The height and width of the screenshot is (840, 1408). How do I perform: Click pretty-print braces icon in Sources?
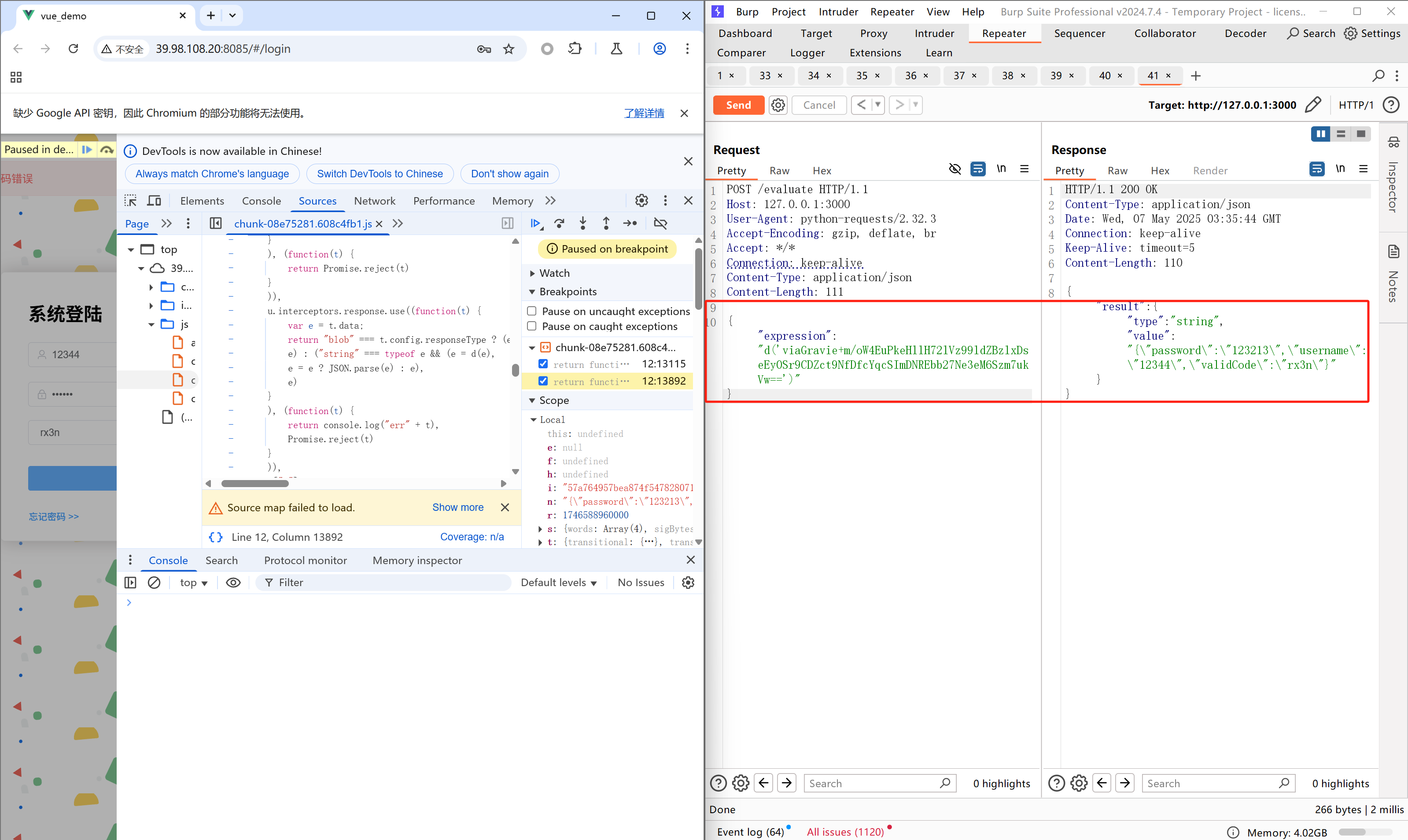pos(216,536)
